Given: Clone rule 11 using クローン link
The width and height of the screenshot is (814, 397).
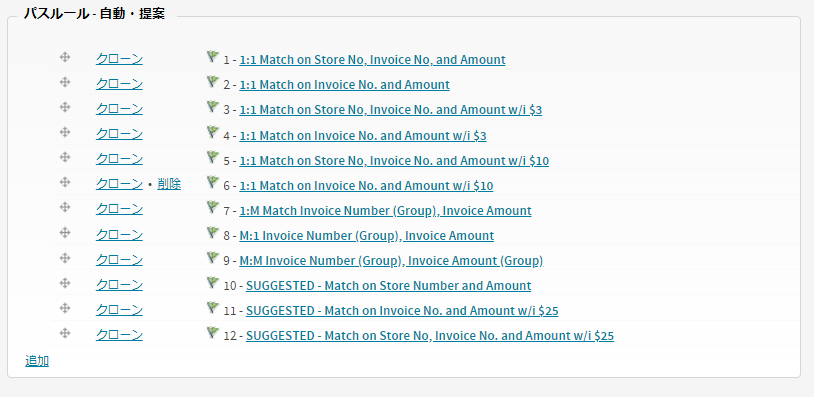Looking at the screenshot, I should pos(119,310).
